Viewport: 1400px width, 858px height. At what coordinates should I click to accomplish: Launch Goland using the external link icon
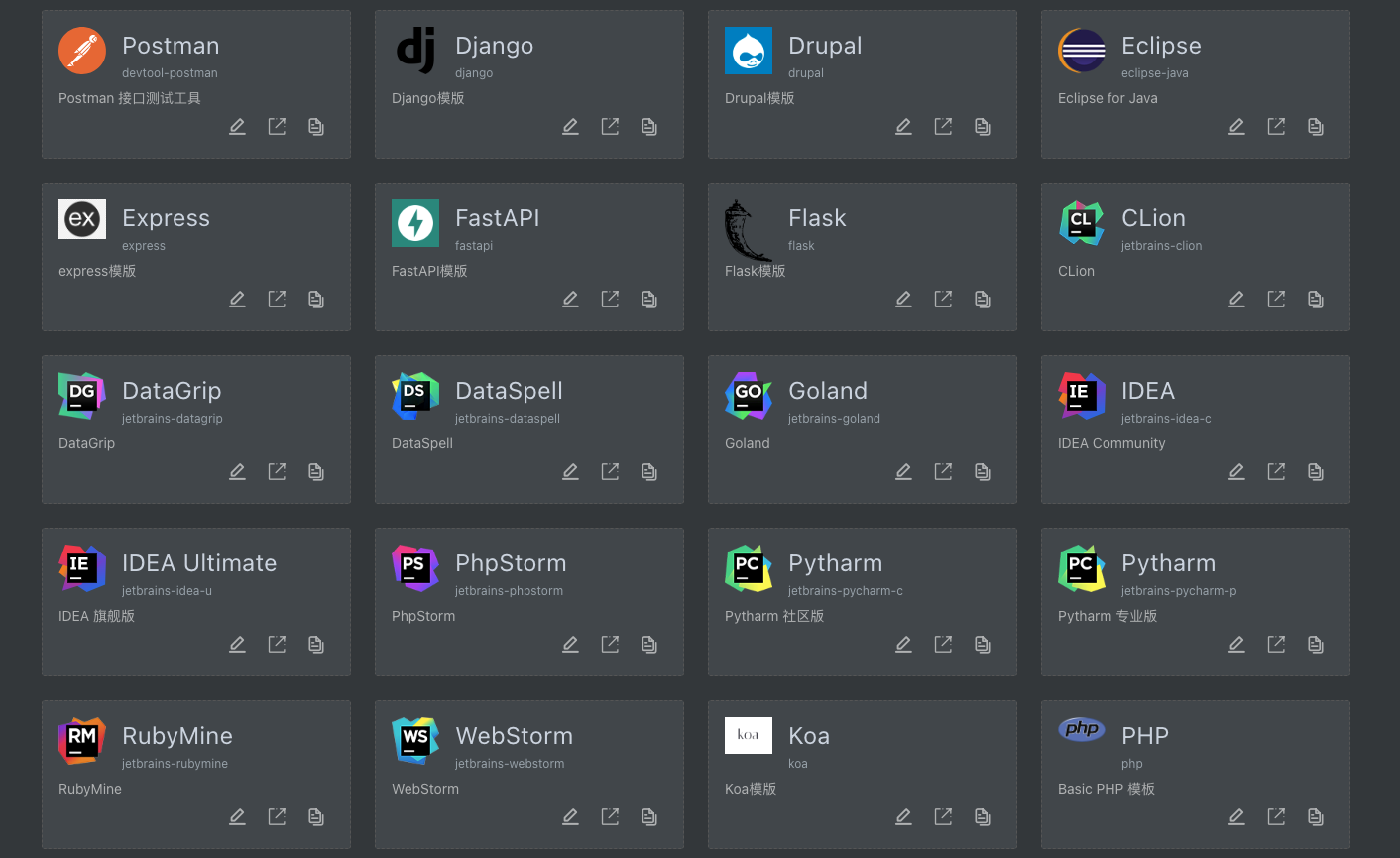943,472
